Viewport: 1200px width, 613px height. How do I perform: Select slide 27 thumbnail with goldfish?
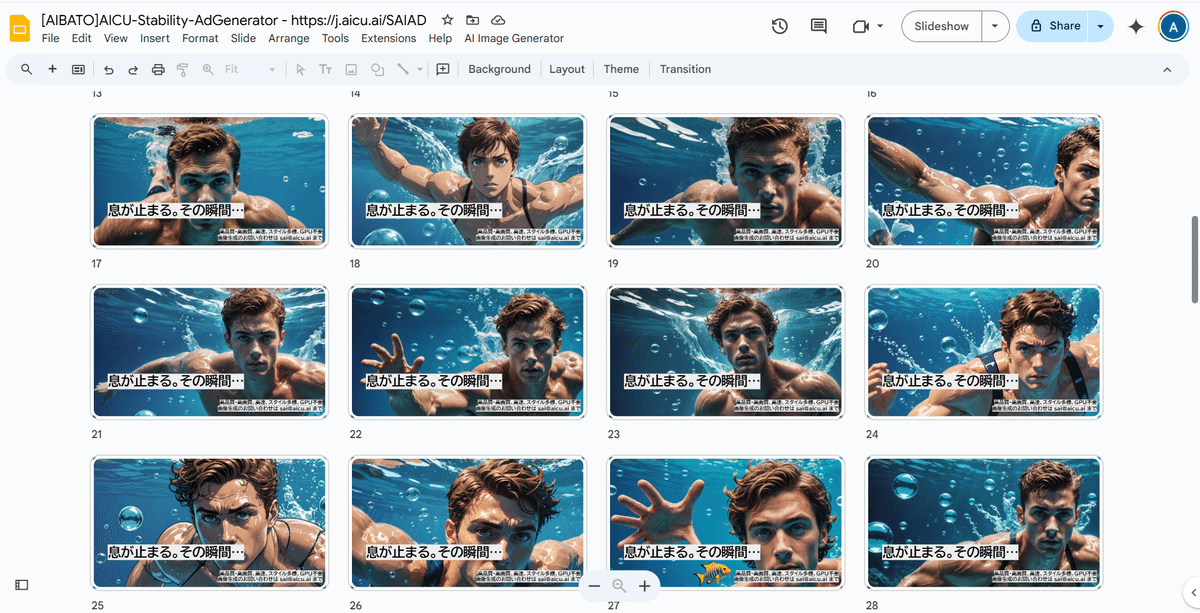[x=726, y=523]
